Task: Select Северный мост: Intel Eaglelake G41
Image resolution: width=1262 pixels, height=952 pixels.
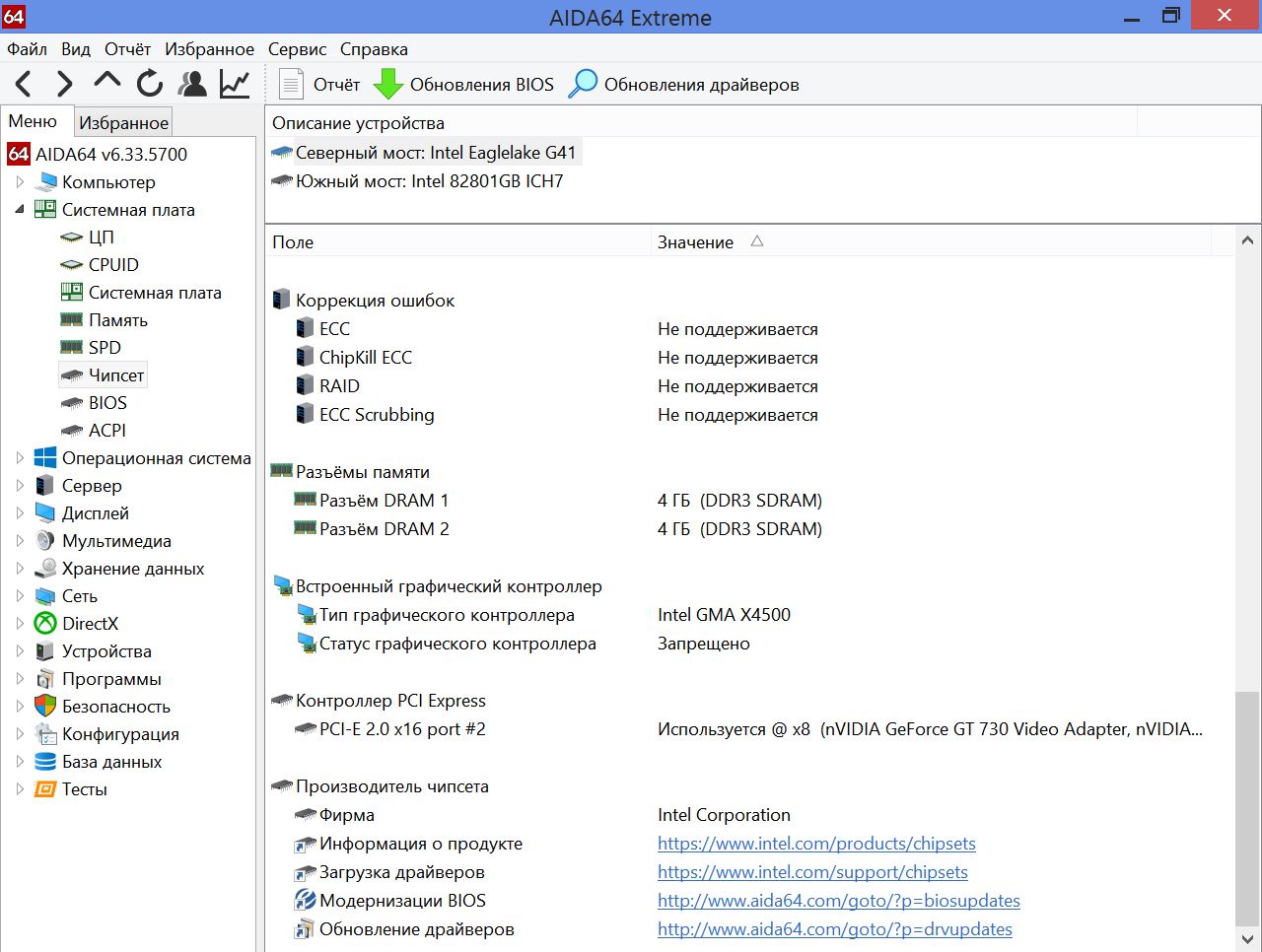Action: tap(424, 153)
